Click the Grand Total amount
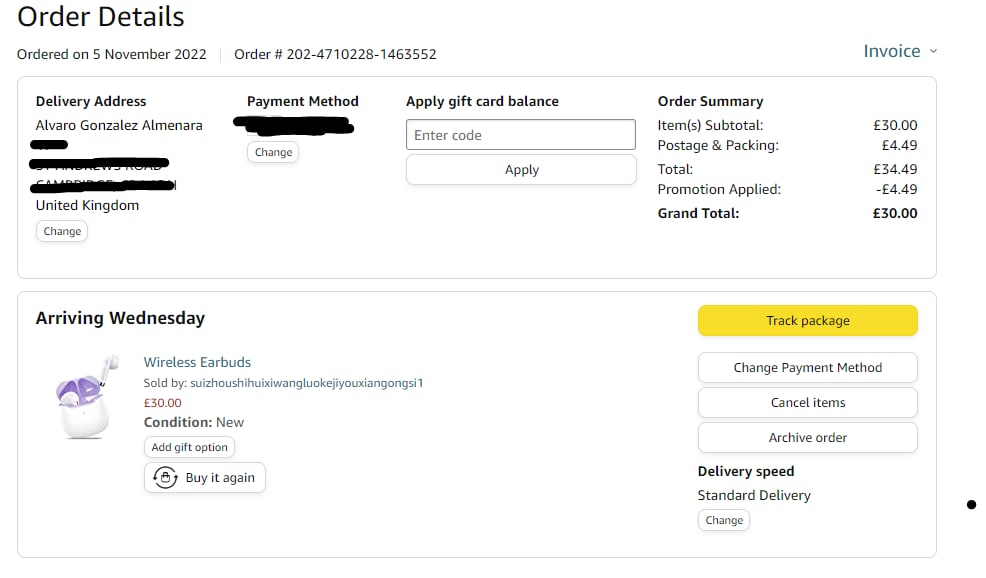 (x=895, y=213)
